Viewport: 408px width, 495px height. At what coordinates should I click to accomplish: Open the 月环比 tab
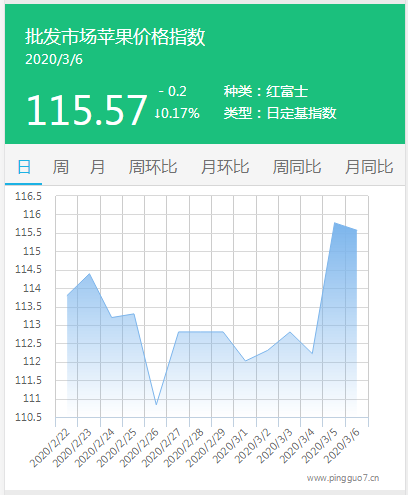(x=225, y=167)
